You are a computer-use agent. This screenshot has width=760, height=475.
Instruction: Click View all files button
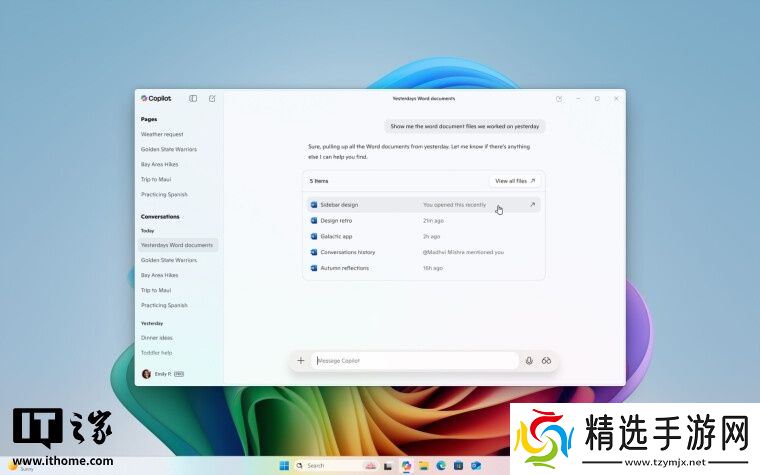(x=516, y=181)
